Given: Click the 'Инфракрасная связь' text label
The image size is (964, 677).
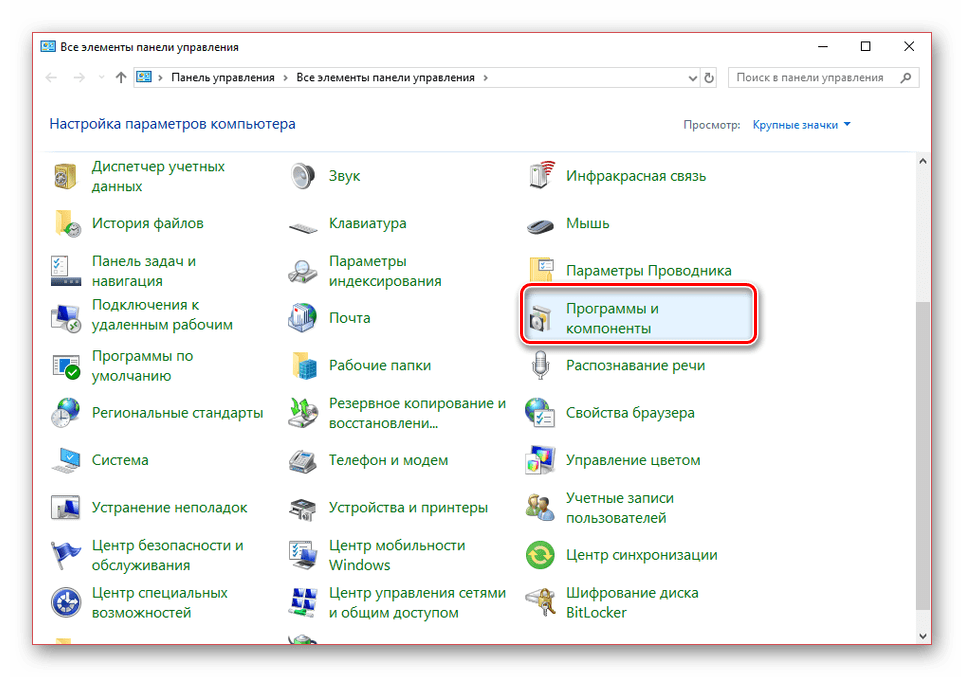Looking at the screenshot, I should tap(636, 176).
